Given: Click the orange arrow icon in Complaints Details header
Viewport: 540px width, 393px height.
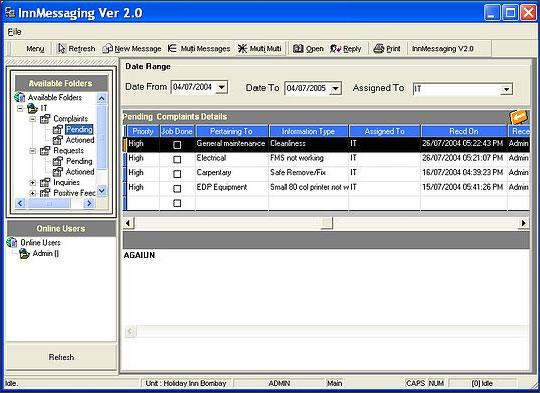Looking at the screenshot, I should (x=519, y=117).
